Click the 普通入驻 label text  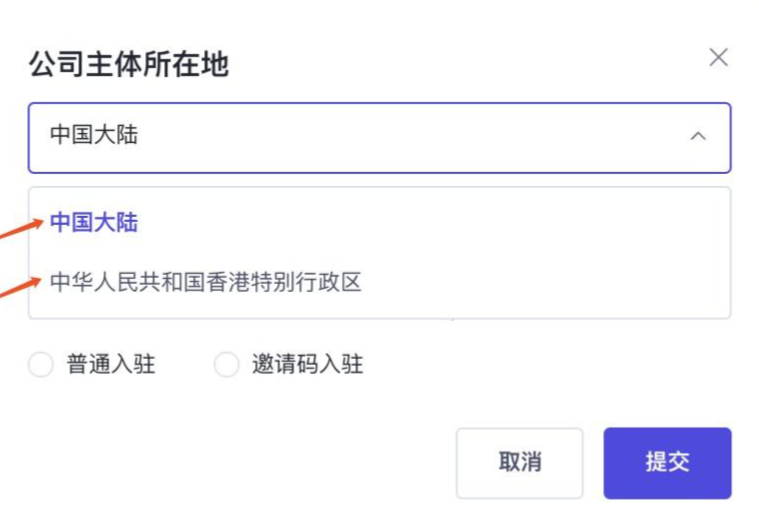pyautogui.click(x=111, y=365)
